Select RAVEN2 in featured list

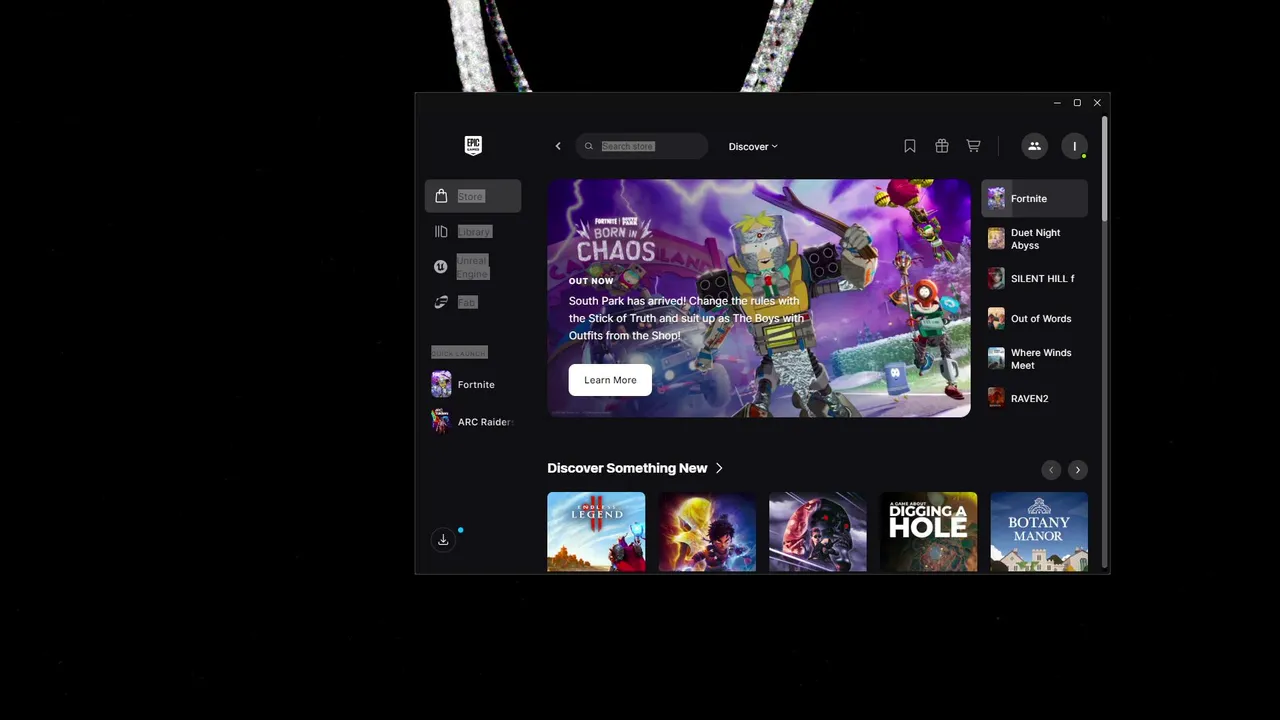click(1034, 398)
